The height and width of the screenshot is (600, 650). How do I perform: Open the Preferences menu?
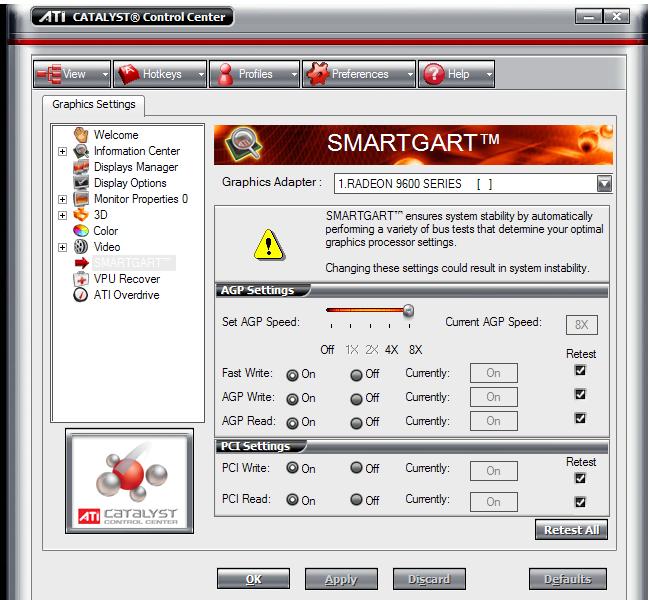pos(358,74)
